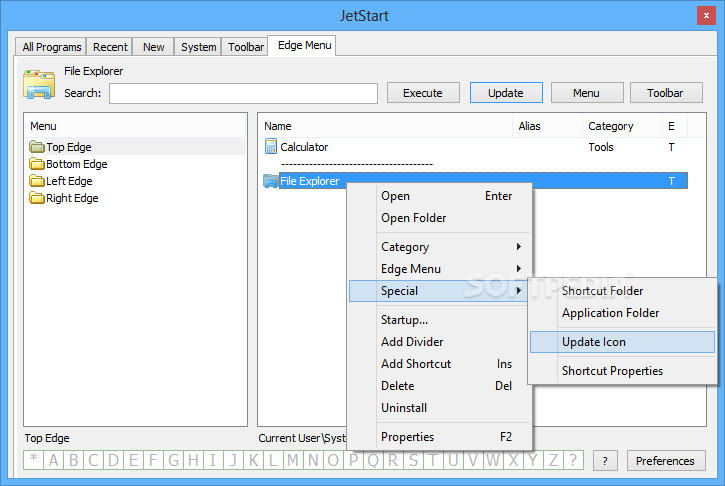Select Delete from the context menu
The width and height of the screenshot is (725, 486).
(x=439, y=386)
